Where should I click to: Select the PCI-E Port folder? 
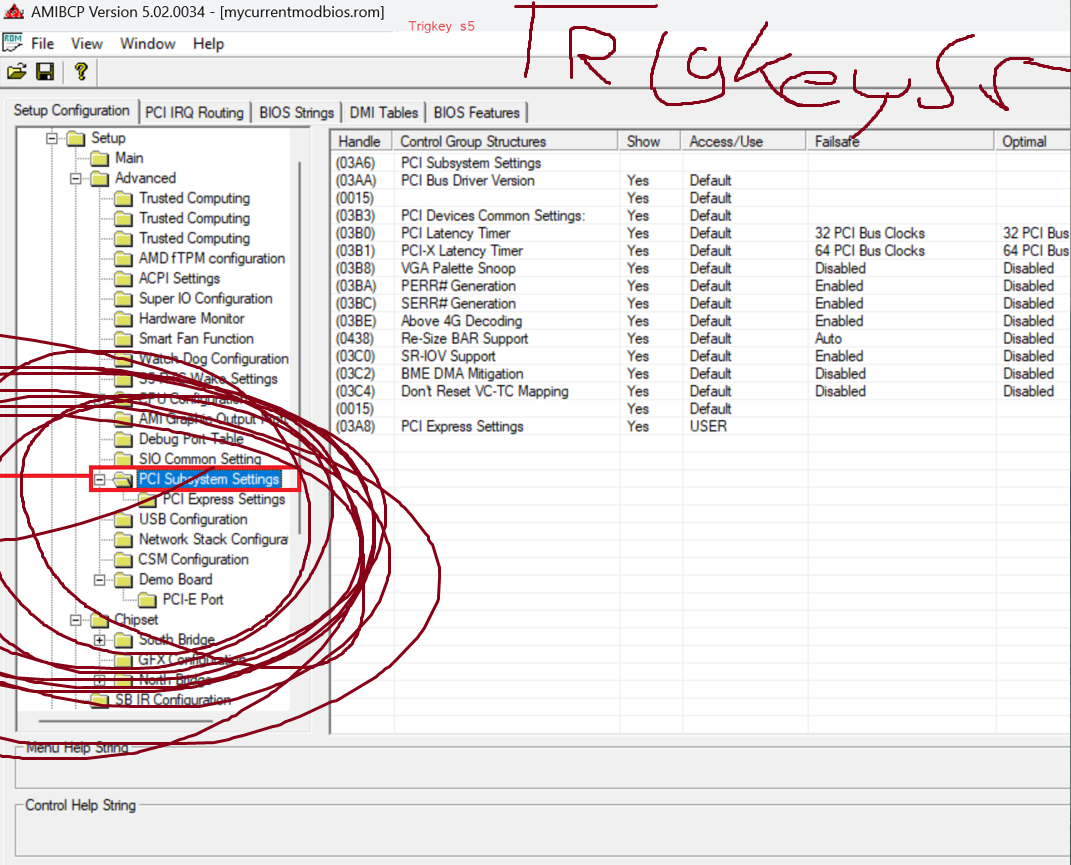tap(181, 600)
